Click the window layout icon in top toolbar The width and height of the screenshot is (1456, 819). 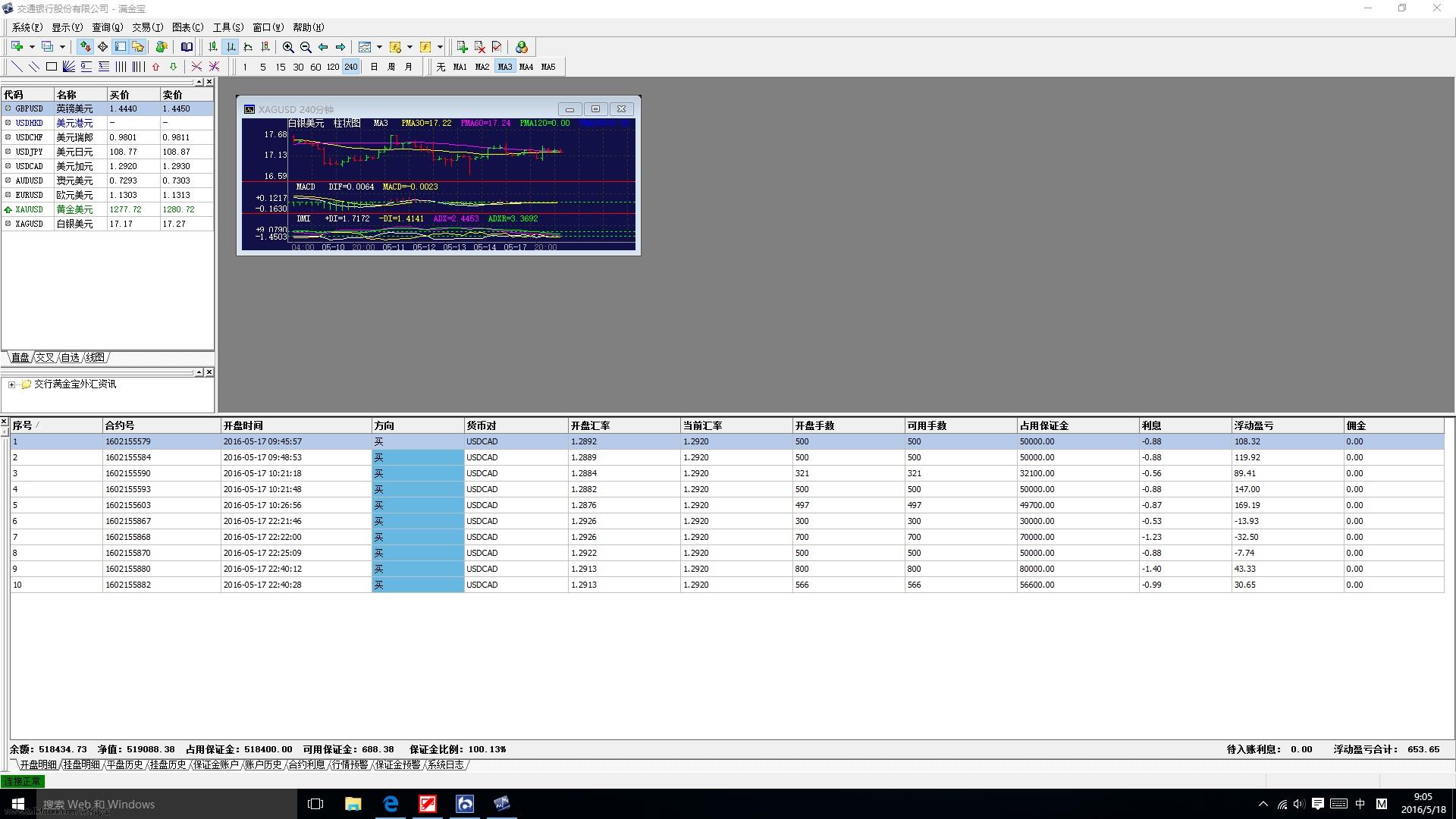pos(47,47)
